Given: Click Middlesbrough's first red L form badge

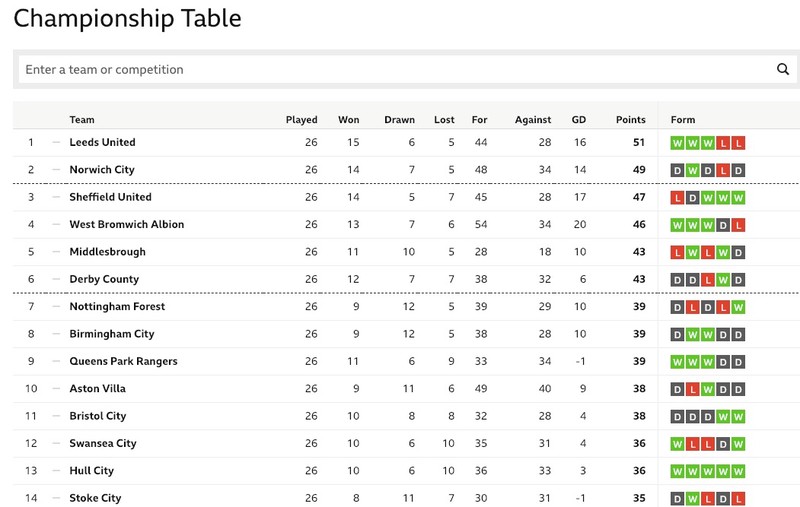Looking at the screenshot, I should pyautogui.click(x=677, y=252).
